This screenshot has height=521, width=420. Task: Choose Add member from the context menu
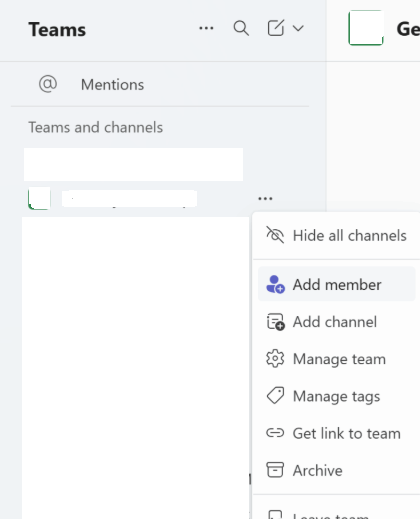(x=337, y=284)
